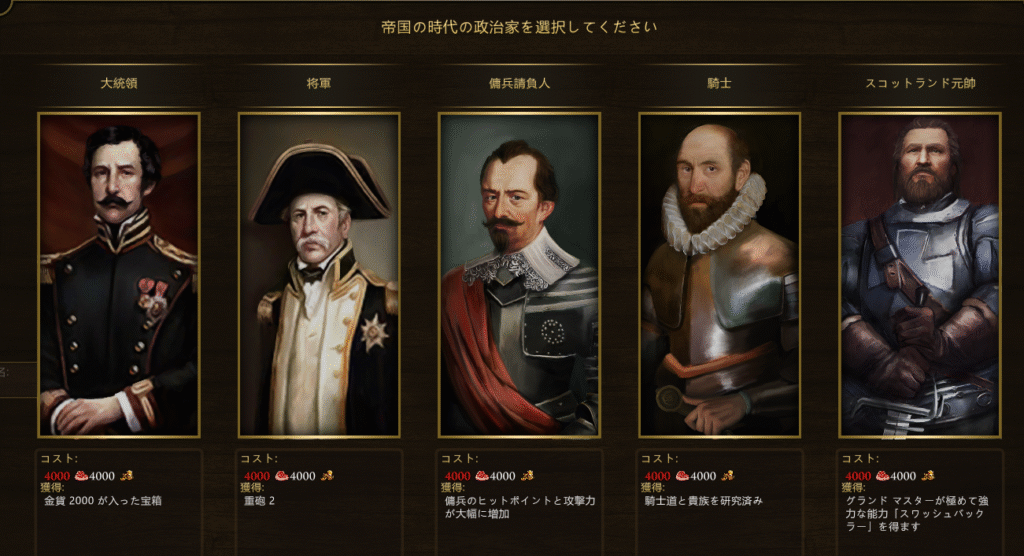Click the 騎士道と貴族を研究済み reward description

(x=703, y=500)
